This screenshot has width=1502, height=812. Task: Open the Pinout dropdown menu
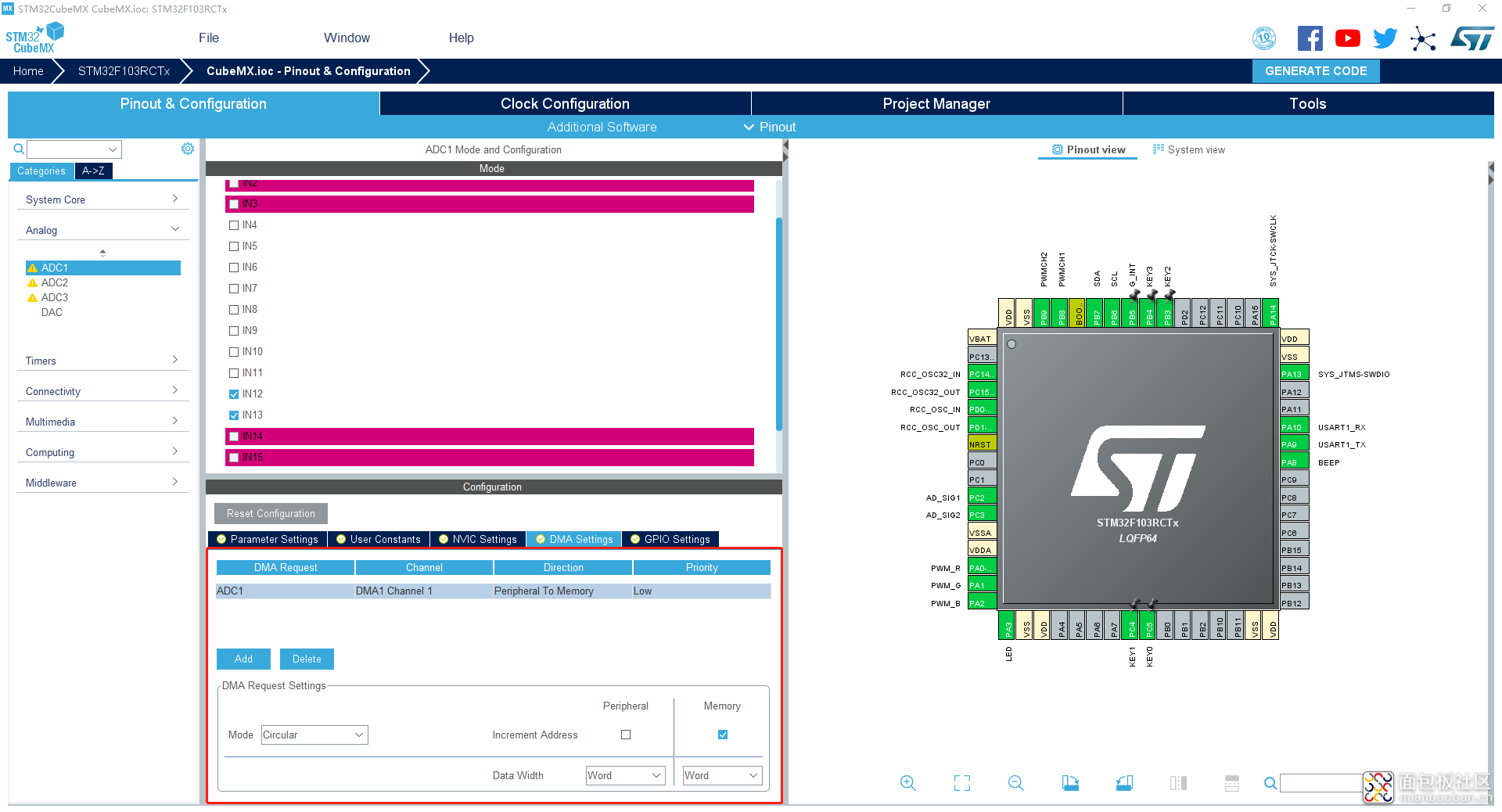770,127
